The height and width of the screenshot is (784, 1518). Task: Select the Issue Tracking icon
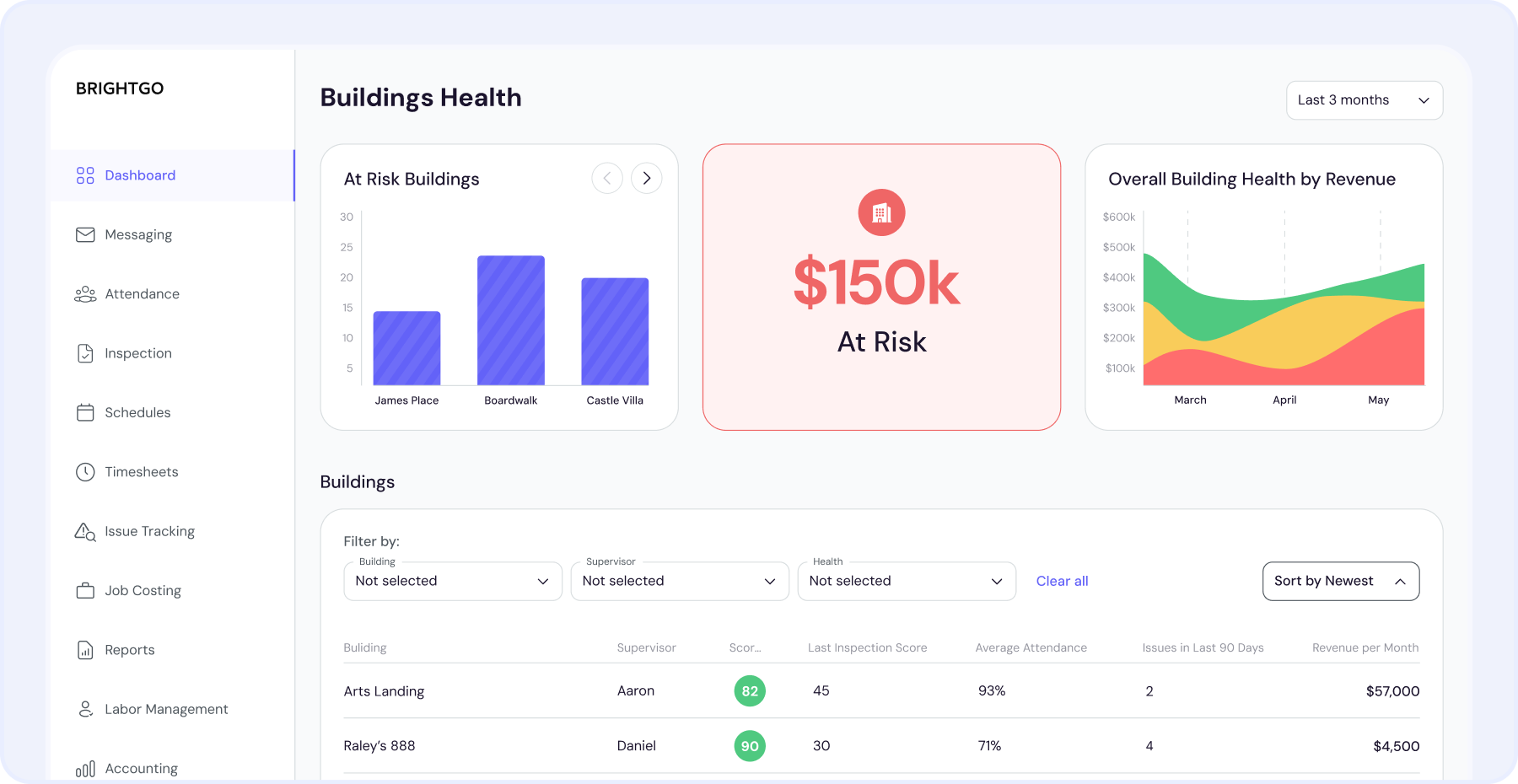pyautogui.click(x=85, y=531)
